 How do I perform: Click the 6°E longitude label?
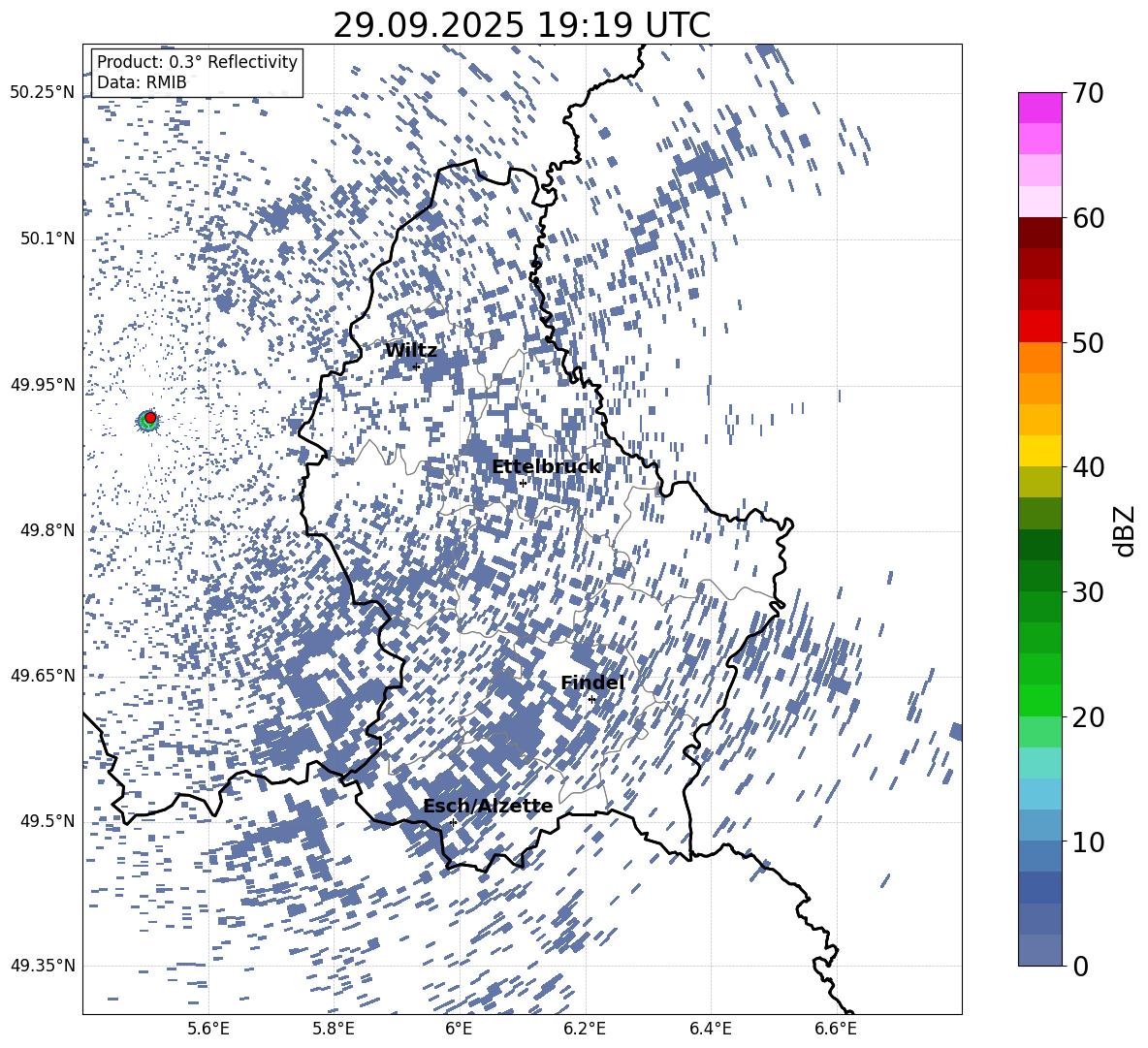pyautogui.click(x=459, y=1030)
